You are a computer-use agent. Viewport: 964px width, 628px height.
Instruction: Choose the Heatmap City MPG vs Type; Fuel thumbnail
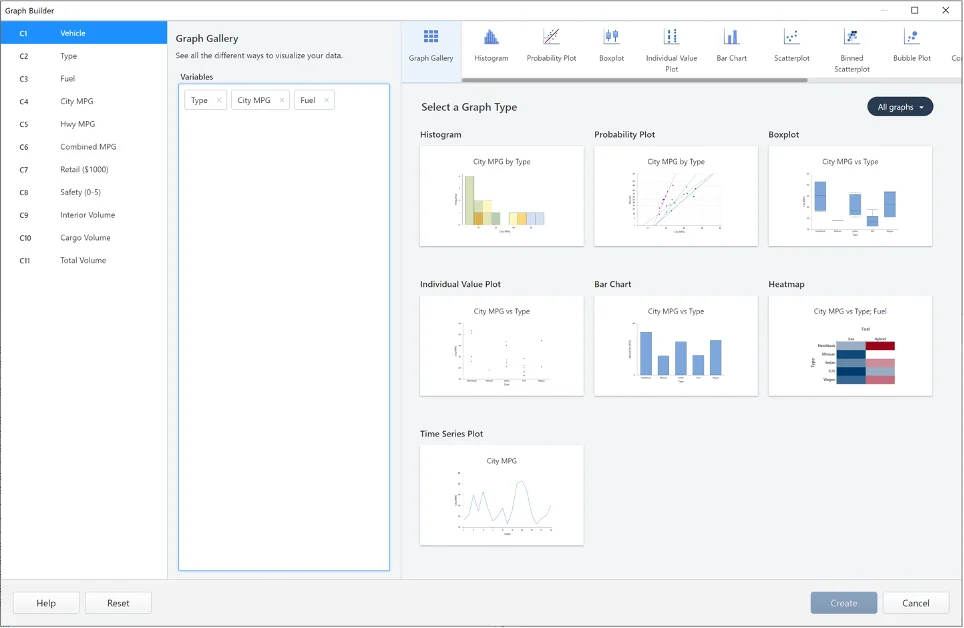(850, 346)
